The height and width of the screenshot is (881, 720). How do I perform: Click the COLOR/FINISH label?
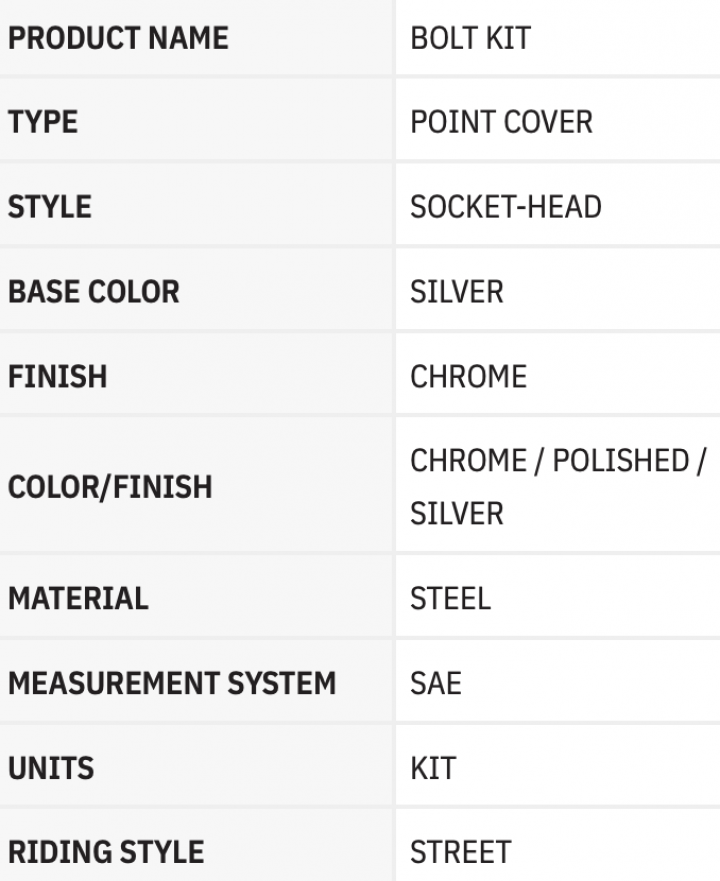pyautogui.click(x=110, y=487)
